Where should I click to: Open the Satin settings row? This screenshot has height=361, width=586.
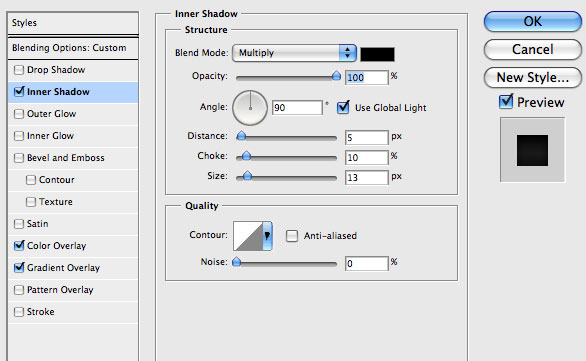[x=73, y=224]
